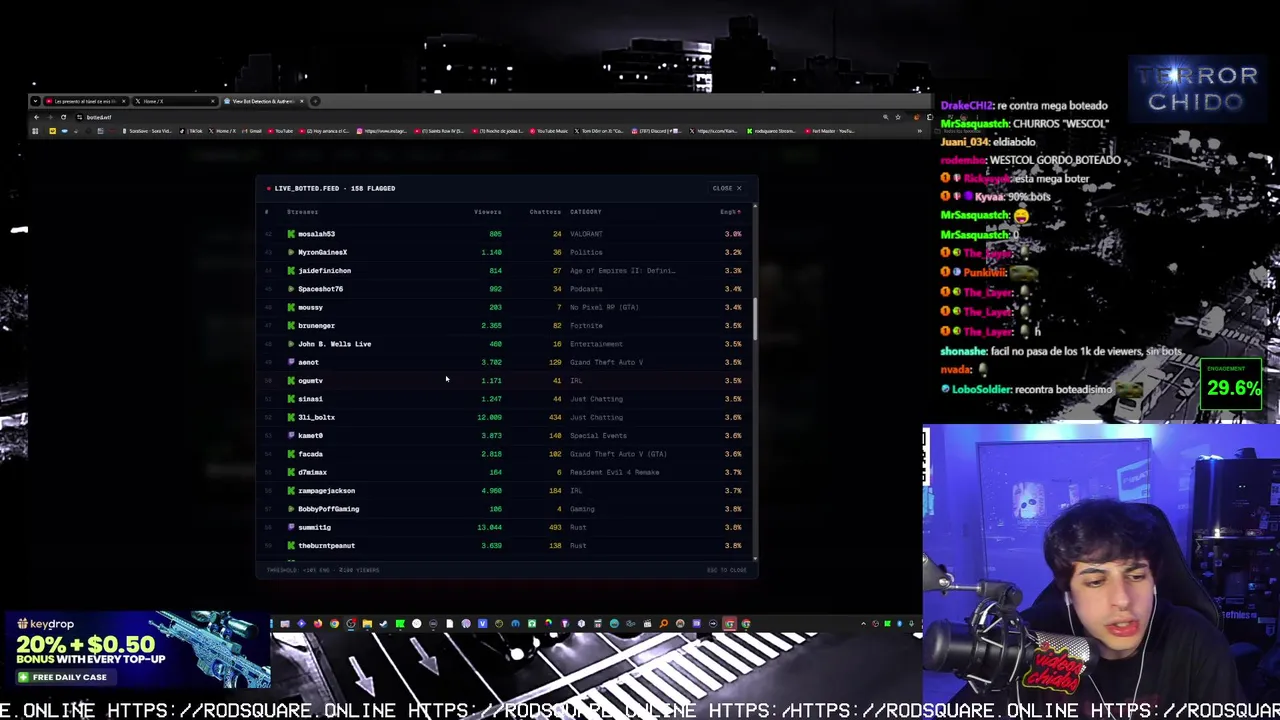Click aenot streamer name
The image size is (1280, 720).
click(x=308, y=362)
